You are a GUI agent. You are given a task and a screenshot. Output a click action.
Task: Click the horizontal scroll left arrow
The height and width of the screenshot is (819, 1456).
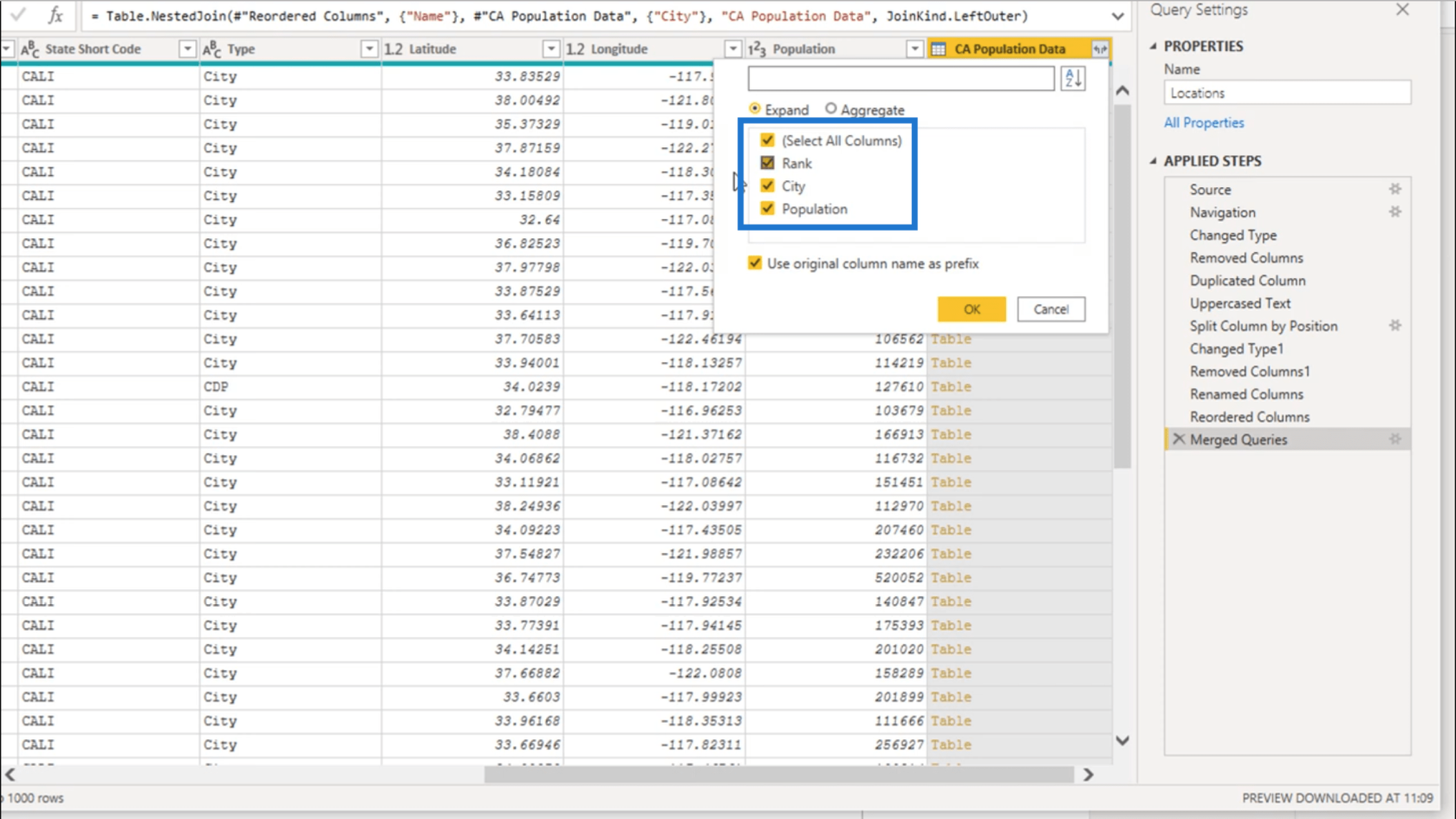pos(10,775)
